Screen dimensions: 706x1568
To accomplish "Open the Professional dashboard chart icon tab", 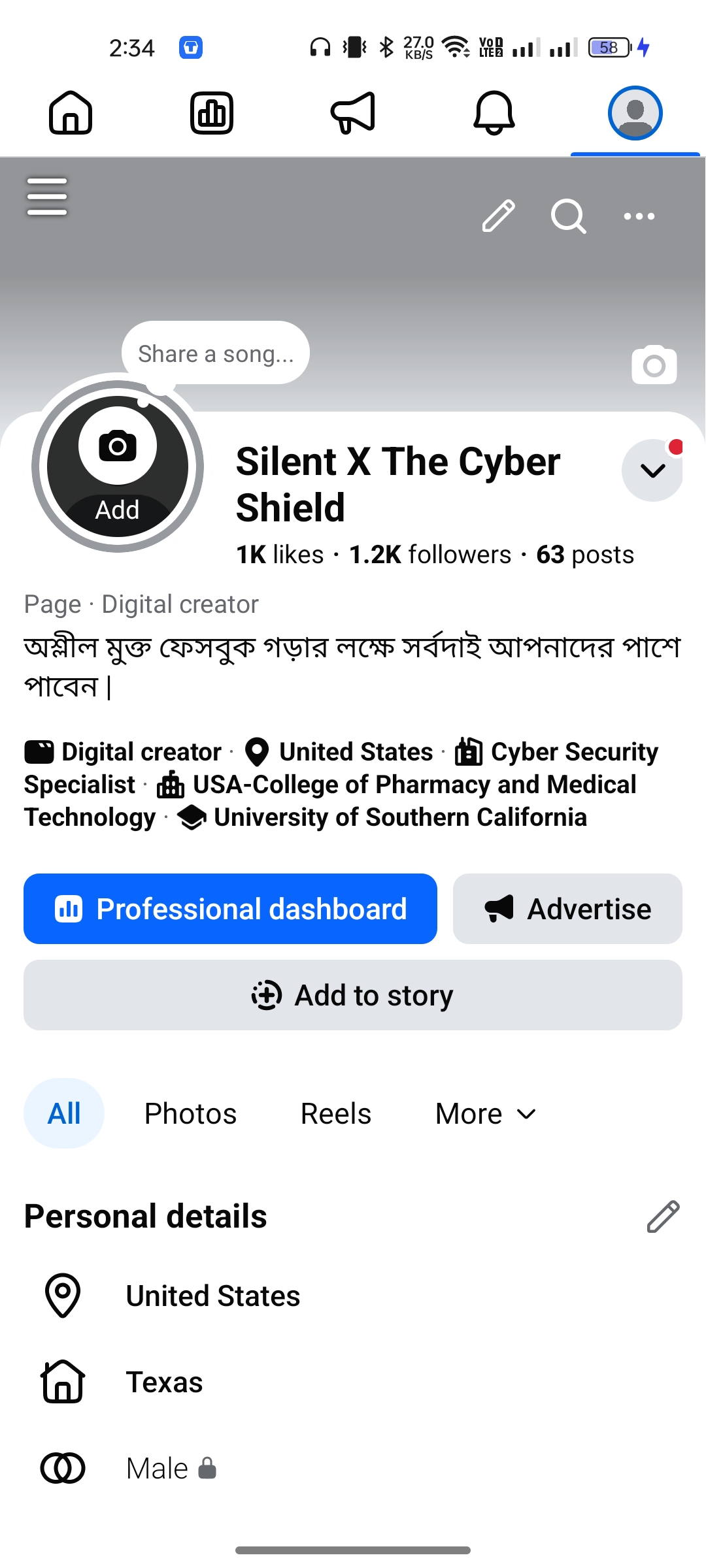I will tap(212, 113).
